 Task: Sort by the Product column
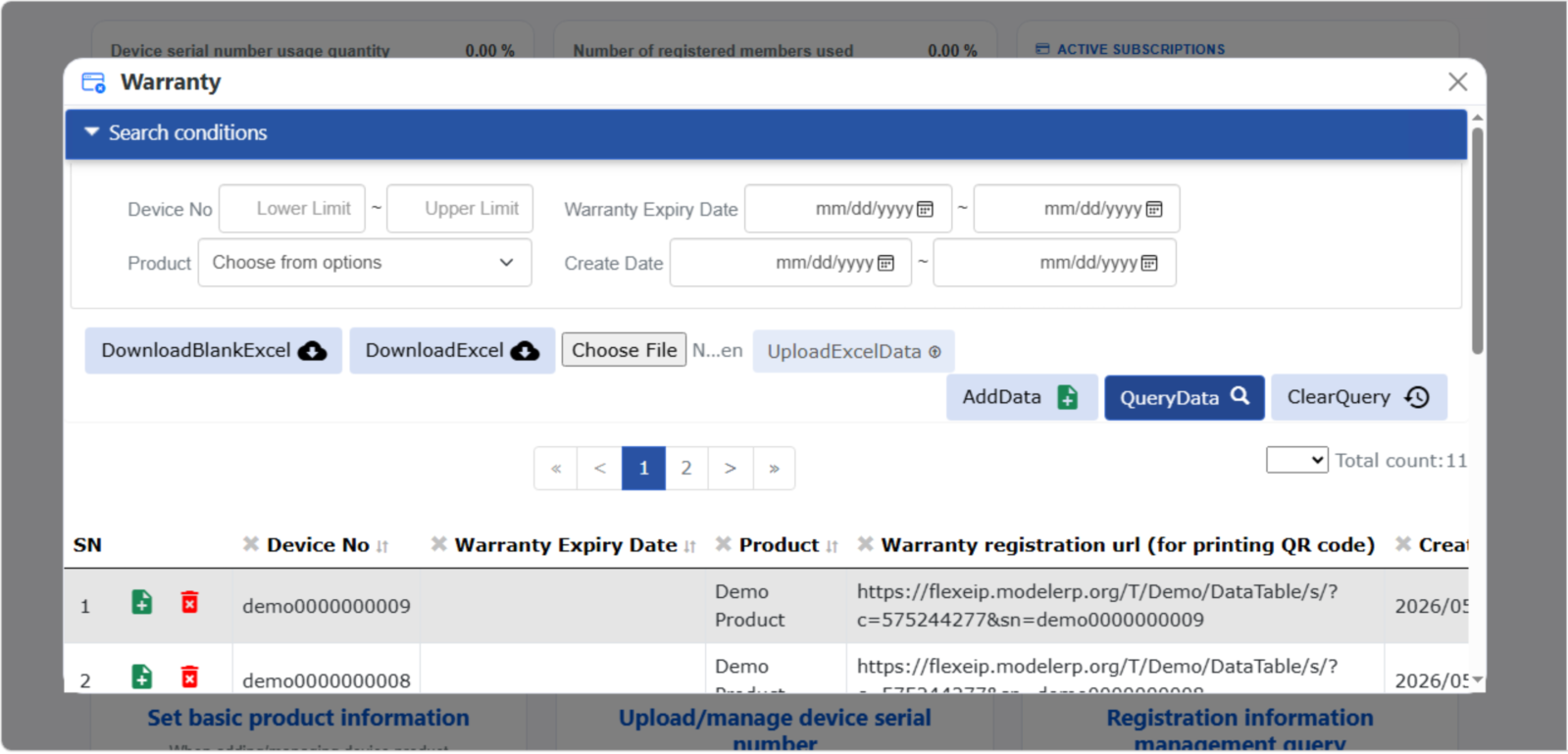point(832,546)
